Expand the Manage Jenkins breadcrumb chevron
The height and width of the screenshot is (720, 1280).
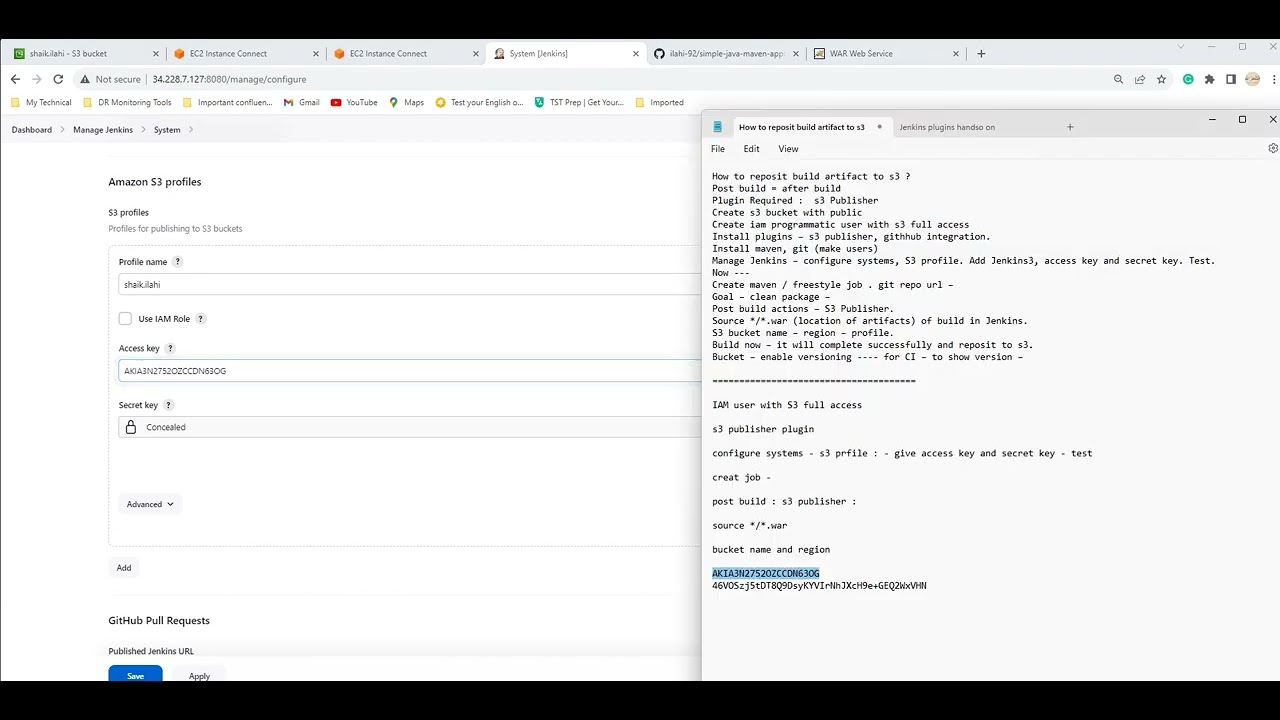coord(143,130)
